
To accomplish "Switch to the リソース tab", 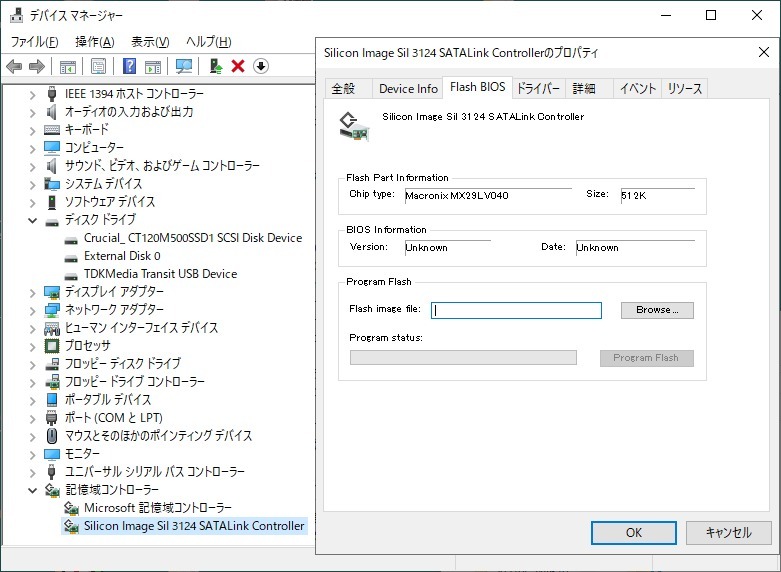I will [x=685, y=89].
